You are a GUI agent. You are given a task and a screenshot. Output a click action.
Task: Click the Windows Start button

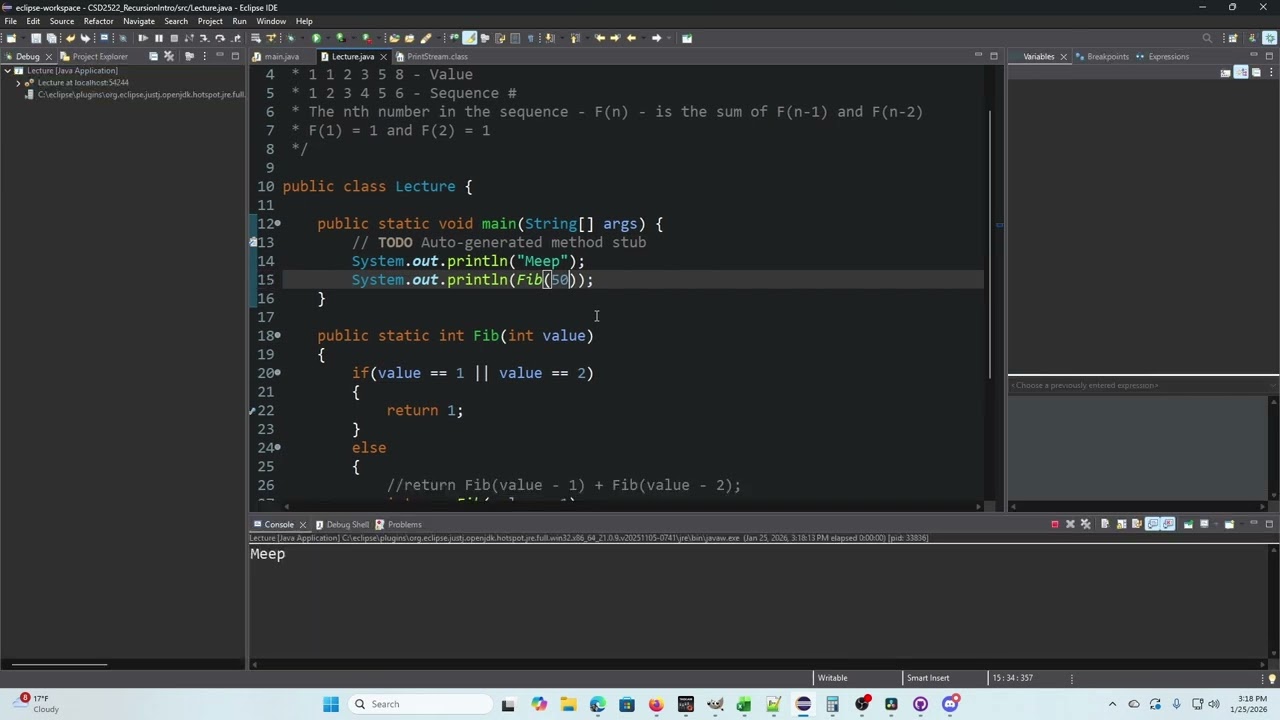(331, 704)
